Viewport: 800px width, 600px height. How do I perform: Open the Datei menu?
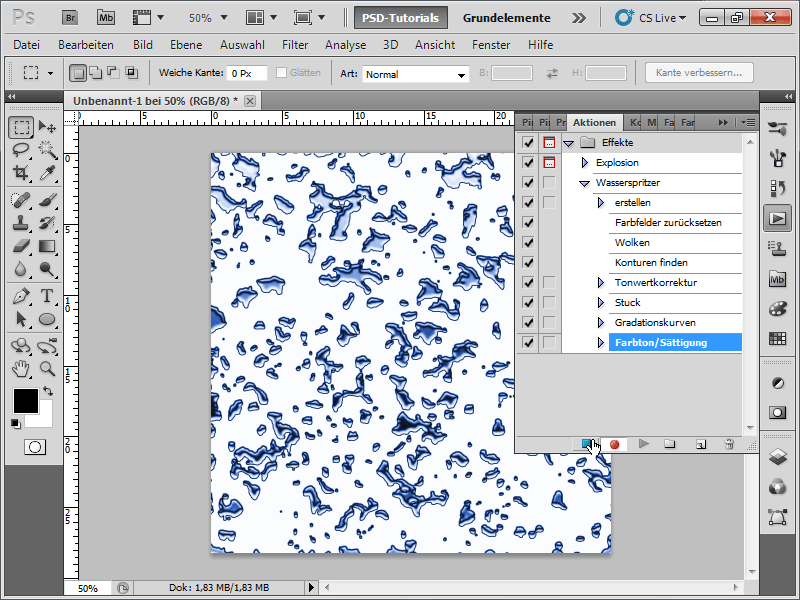(27, 45)
